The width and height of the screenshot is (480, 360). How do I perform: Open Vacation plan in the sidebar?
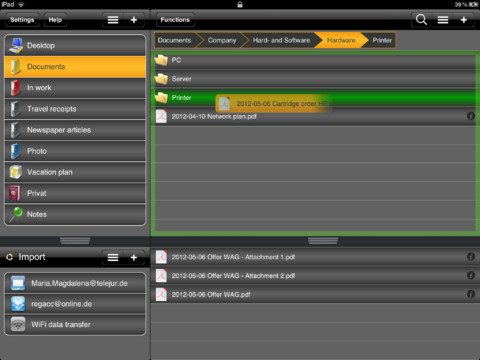[x=75, y=172]
